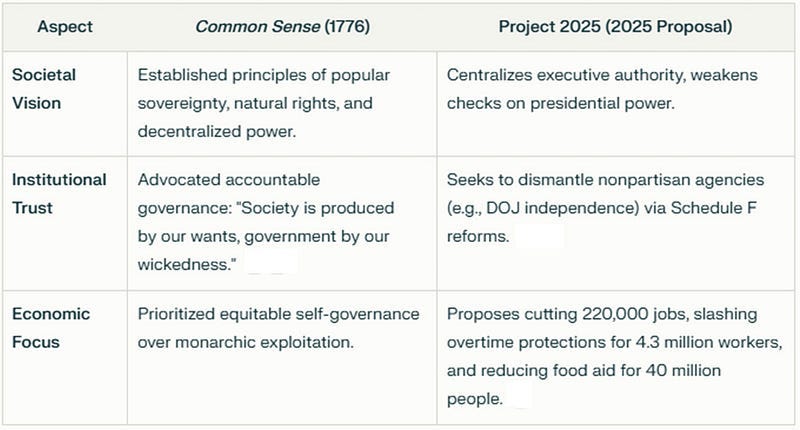The height and width of the screenshot is (430, 800).
Task: Select the "Common Sense (1776)" header cell
Action: pyautogui.click(x=282, y=27)
